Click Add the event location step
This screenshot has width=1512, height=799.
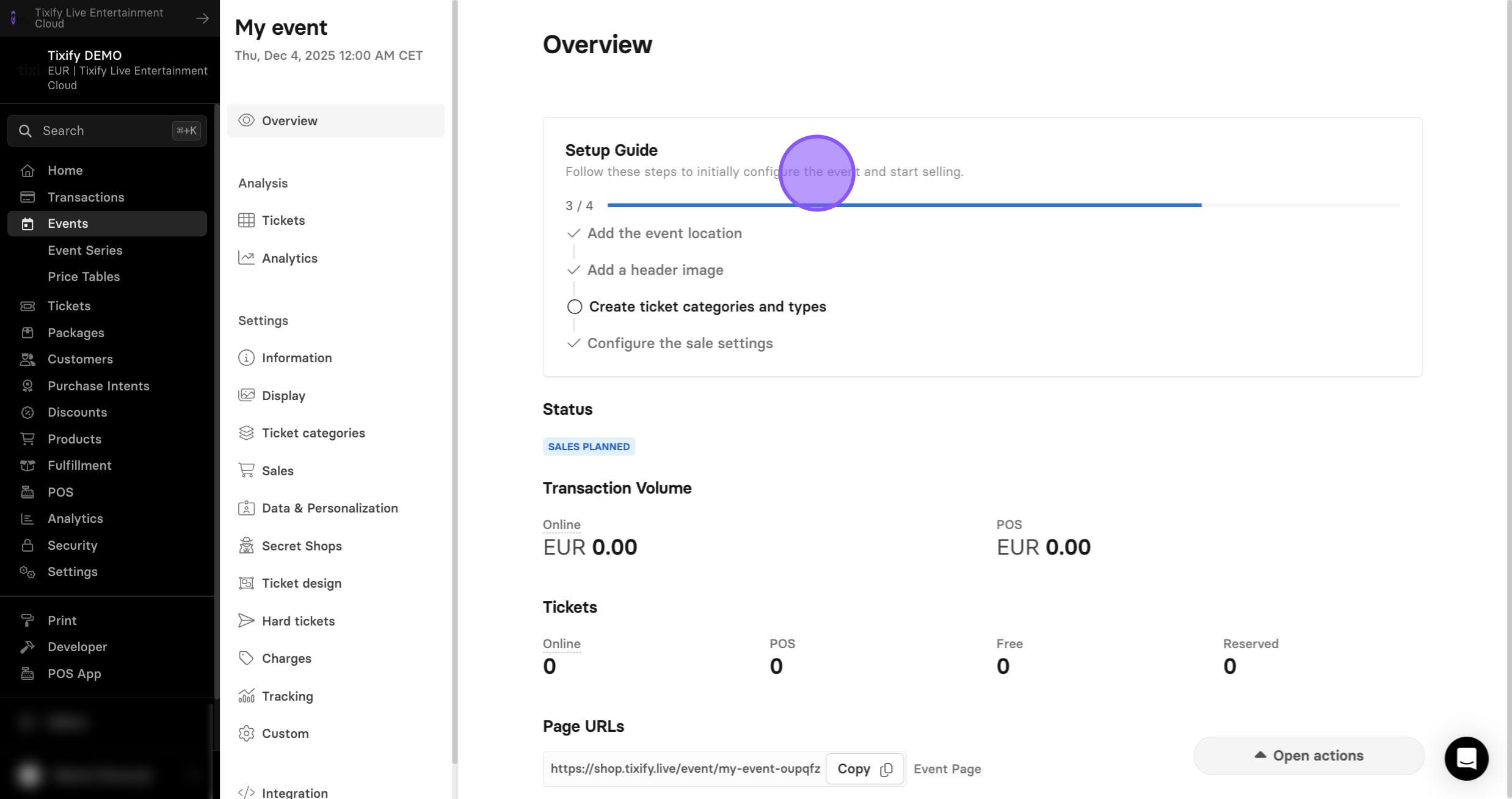(x=664, y=233)
